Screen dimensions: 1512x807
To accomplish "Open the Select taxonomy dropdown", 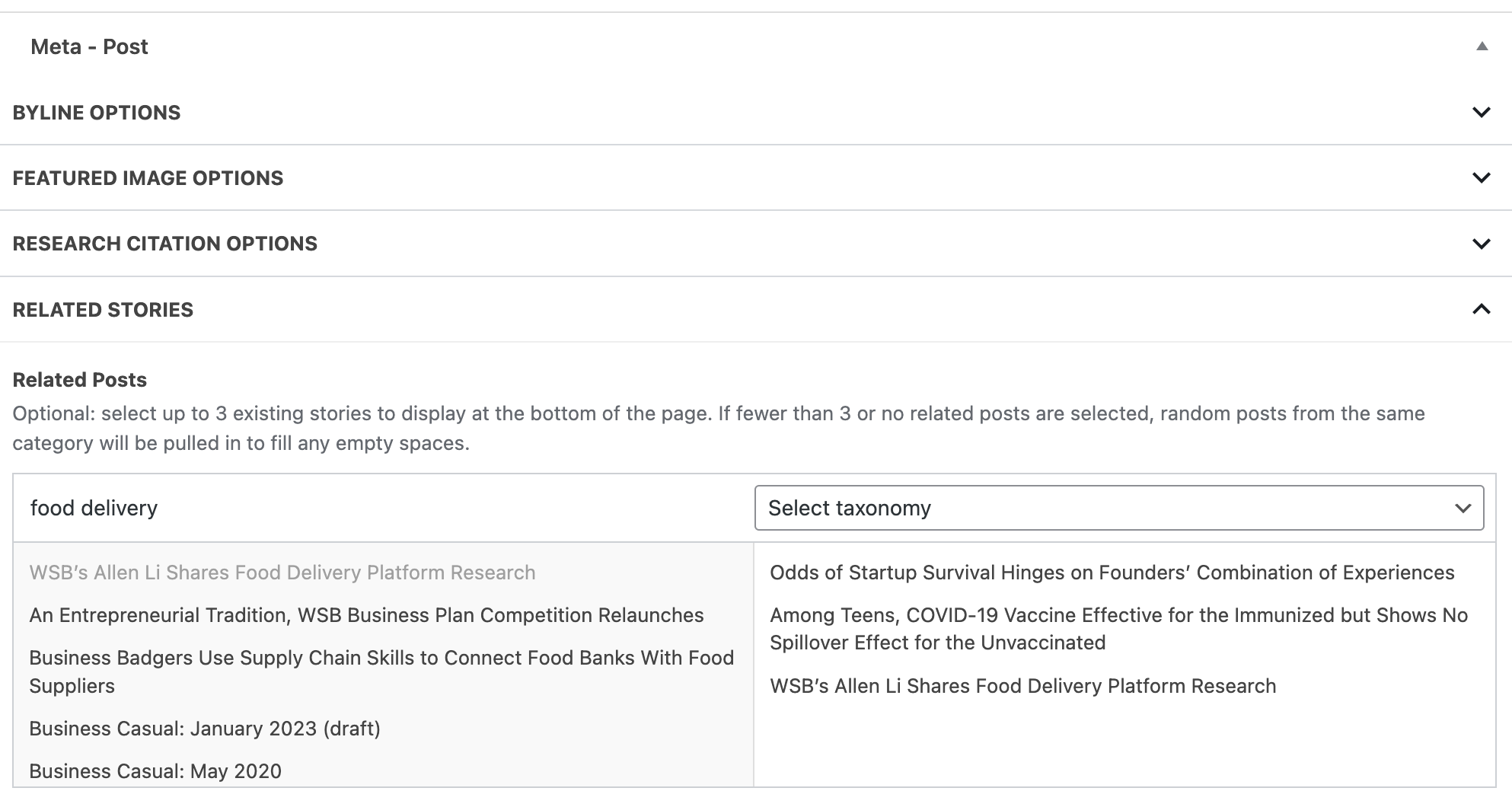I will coord(1118,508).
